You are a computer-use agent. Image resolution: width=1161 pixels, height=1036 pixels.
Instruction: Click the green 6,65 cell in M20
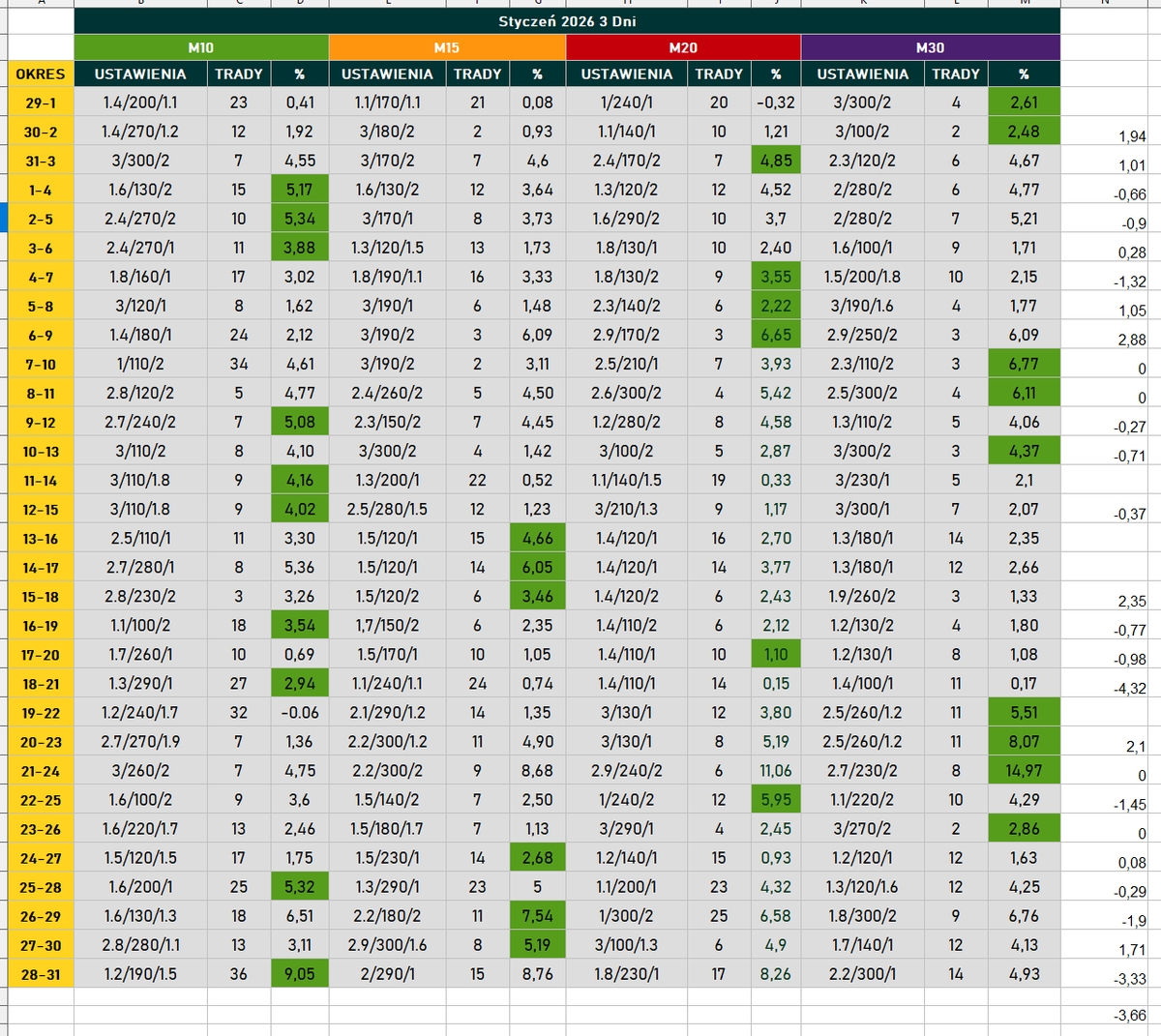pos(776,335)
